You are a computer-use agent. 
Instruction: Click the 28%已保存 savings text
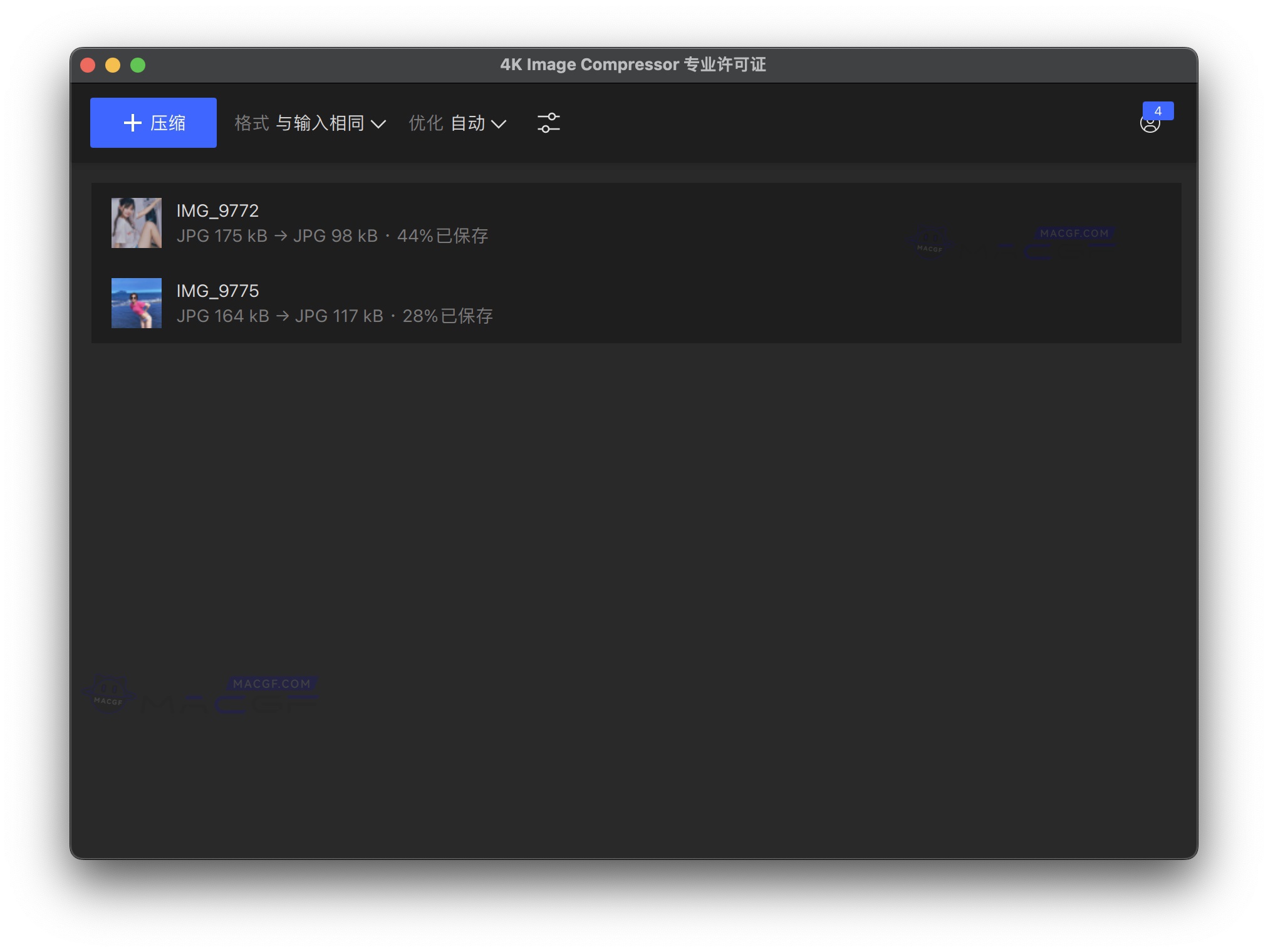click(447, 316)
